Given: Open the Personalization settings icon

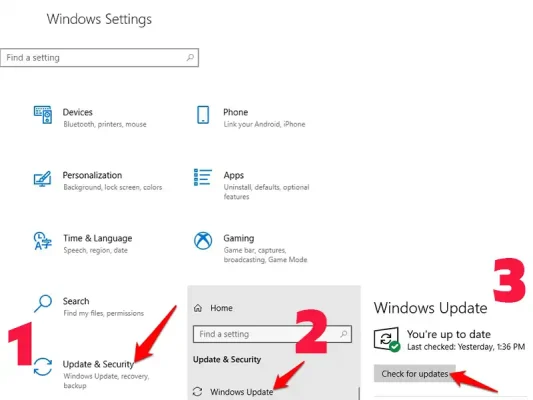Looking at the screenshot, I should [42, 179].
